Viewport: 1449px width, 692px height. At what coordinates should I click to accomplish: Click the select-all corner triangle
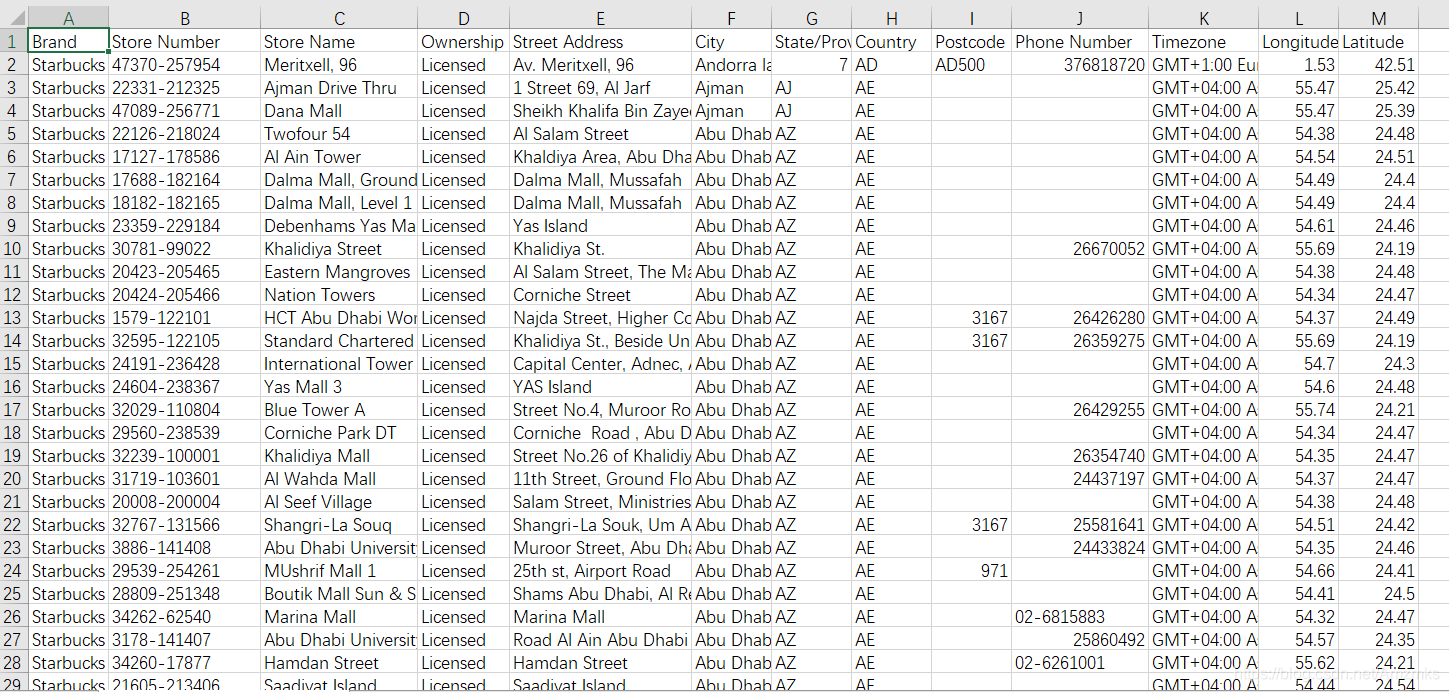[14, 18]
